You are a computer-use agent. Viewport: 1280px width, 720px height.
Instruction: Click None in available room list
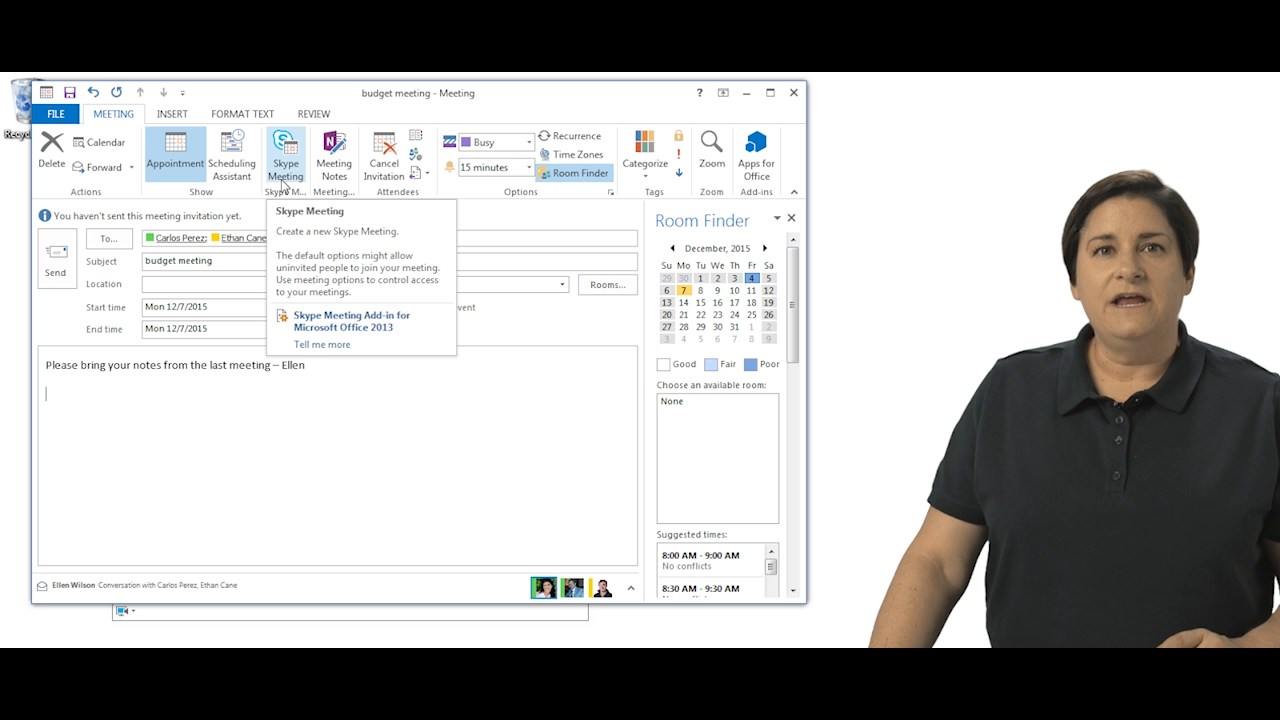pos(672,401)
